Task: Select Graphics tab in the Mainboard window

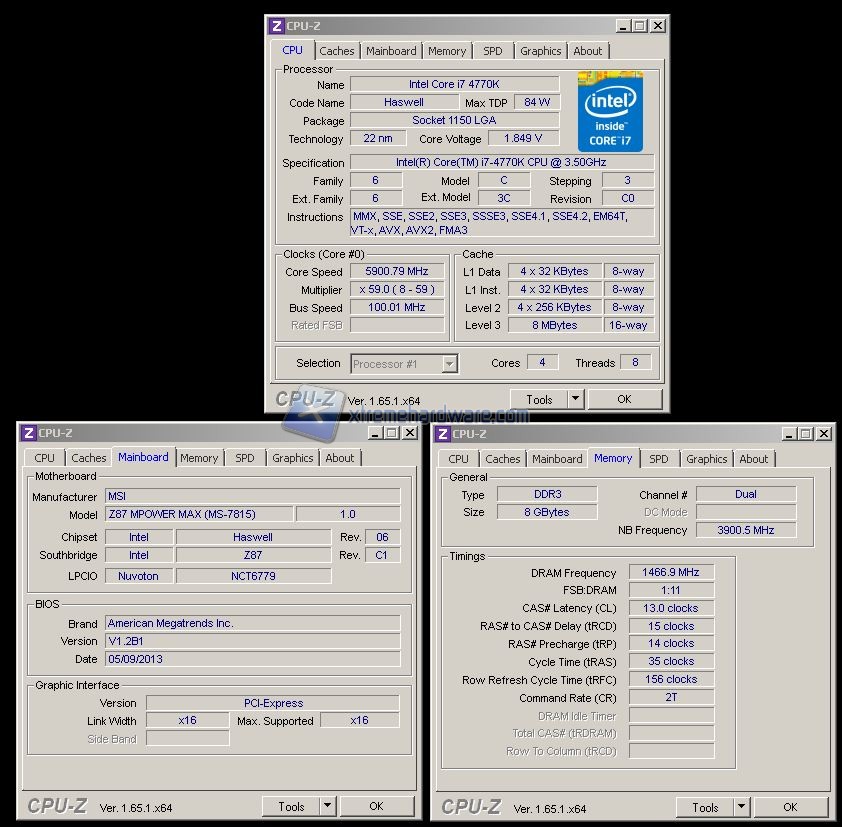Action: [292, 458]
